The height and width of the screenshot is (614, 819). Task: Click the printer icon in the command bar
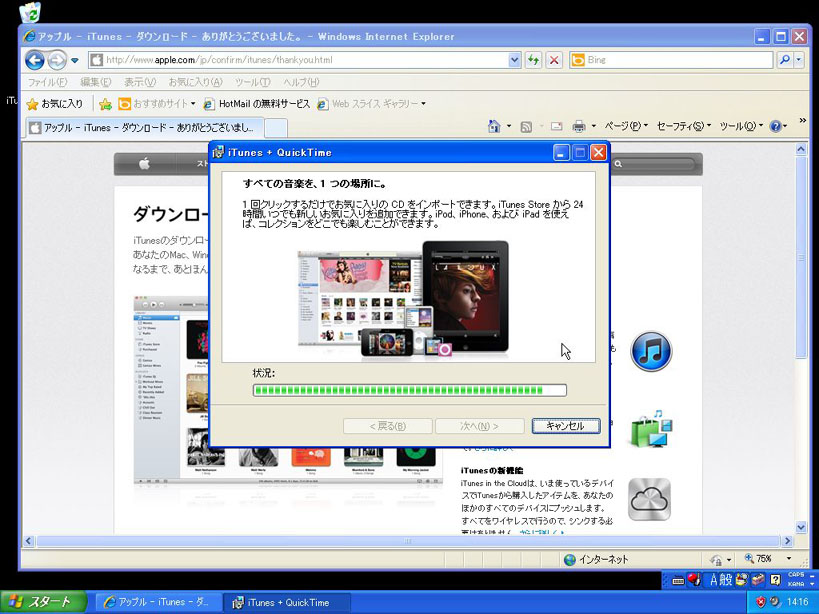click(x=579, y=126)
